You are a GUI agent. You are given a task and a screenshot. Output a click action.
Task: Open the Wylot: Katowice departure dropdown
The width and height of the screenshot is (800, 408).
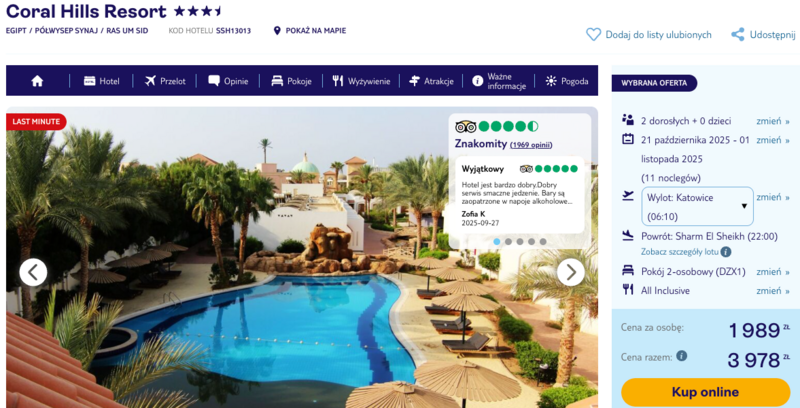(697, 207)
